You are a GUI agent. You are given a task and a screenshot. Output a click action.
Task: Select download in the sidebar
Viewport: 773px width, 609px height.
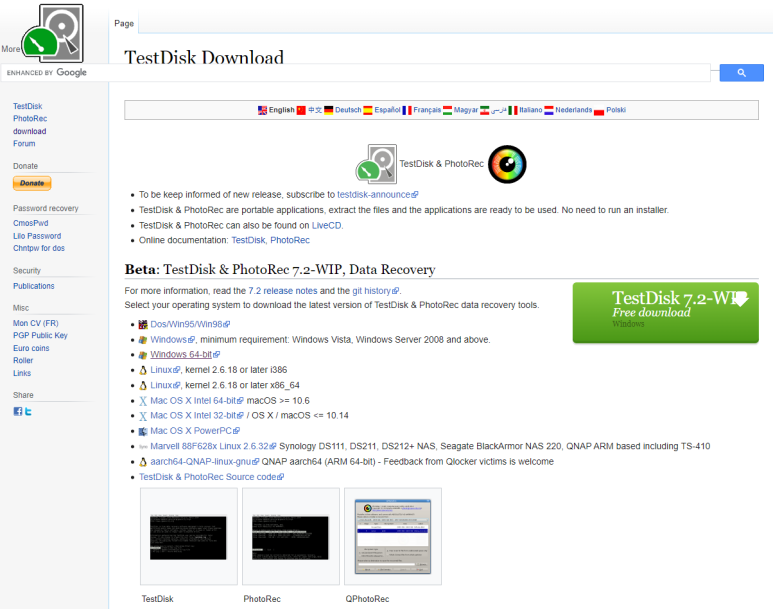click(30, 131)
